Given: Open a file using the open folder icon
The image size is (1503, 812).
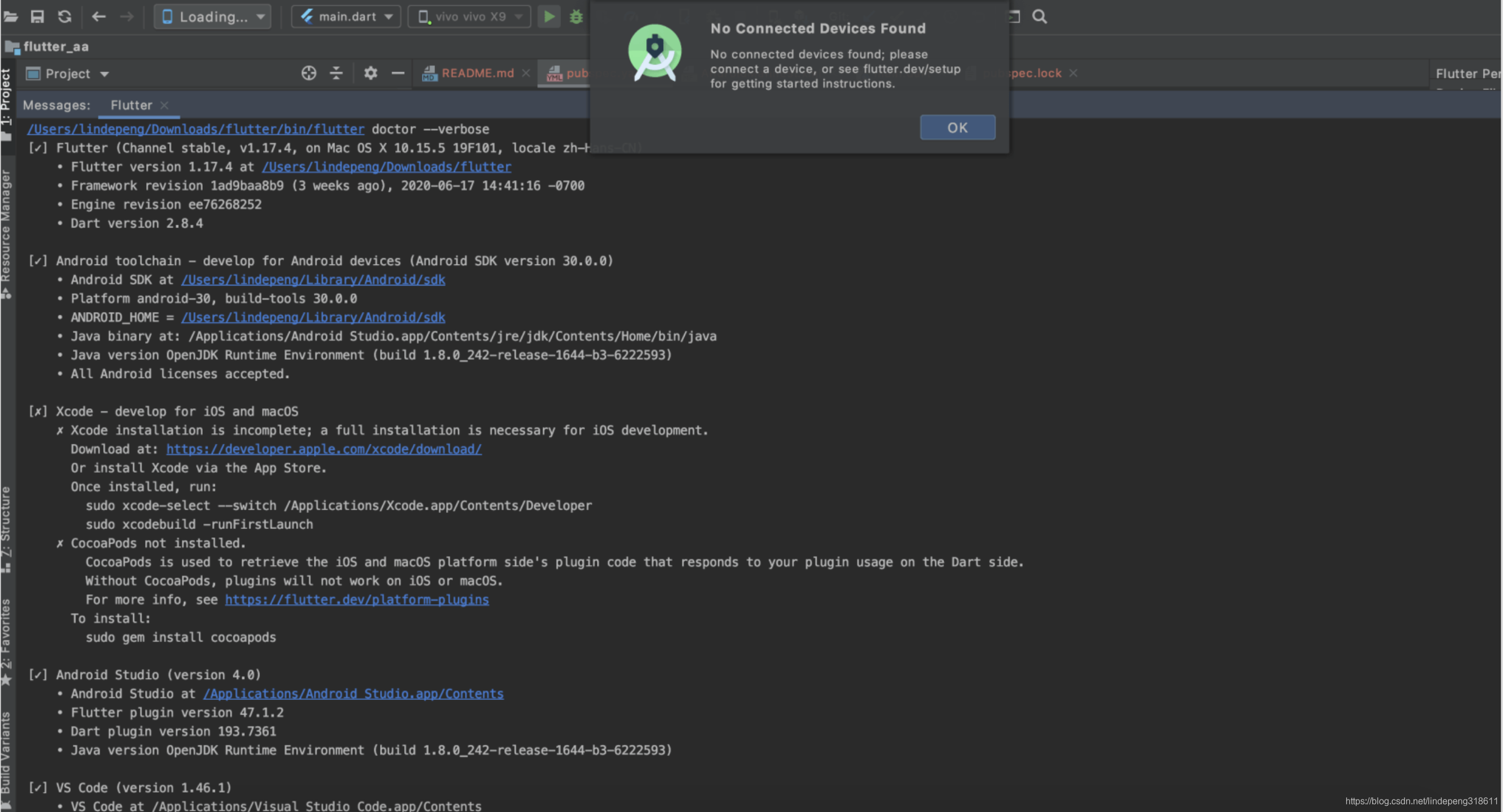Looking at the screenshot, I should tap(11, 16).
